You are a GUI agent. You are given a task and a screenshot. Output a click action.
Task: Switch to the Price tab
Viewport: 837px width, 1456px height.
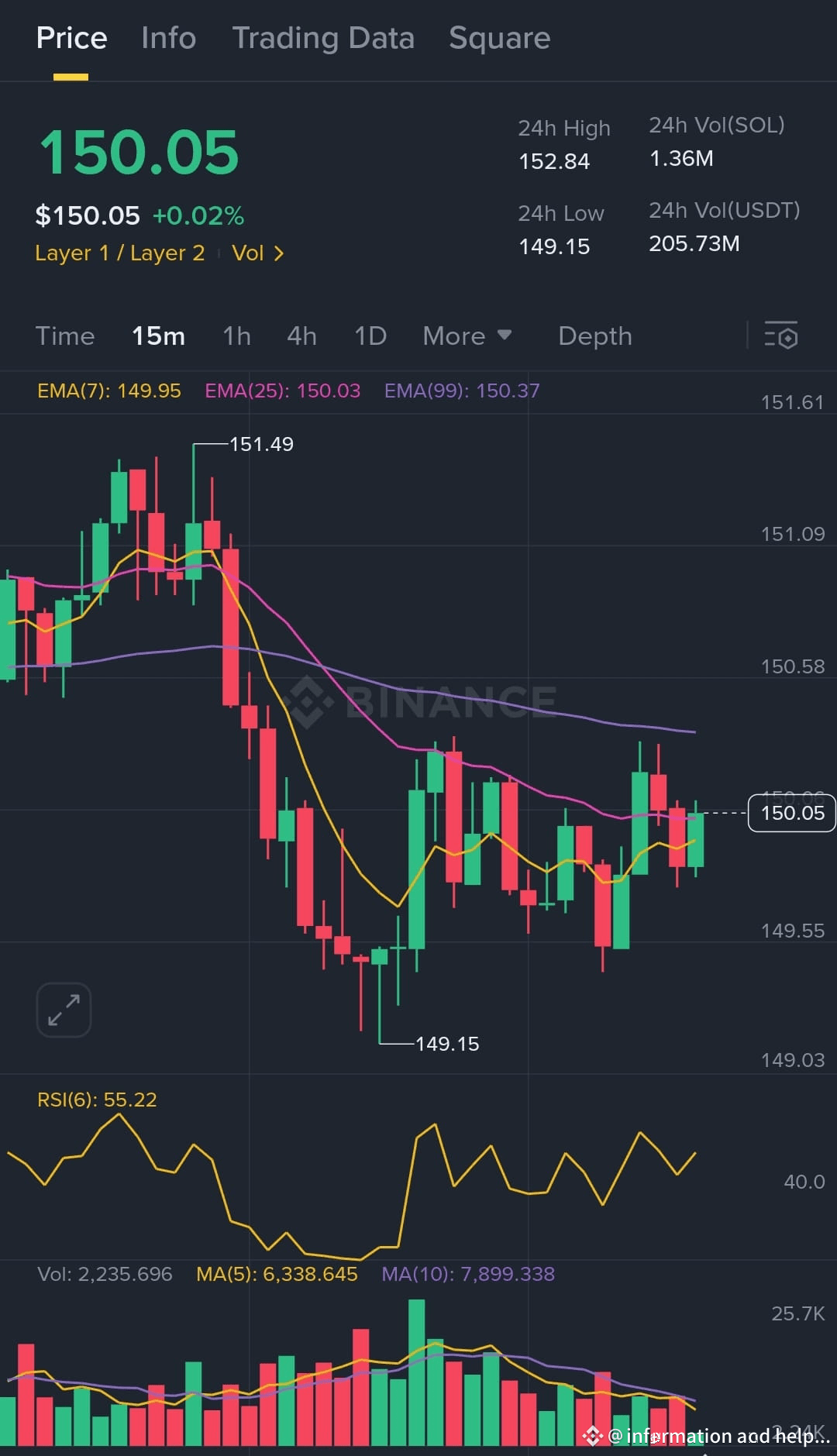tap(71, 38)
